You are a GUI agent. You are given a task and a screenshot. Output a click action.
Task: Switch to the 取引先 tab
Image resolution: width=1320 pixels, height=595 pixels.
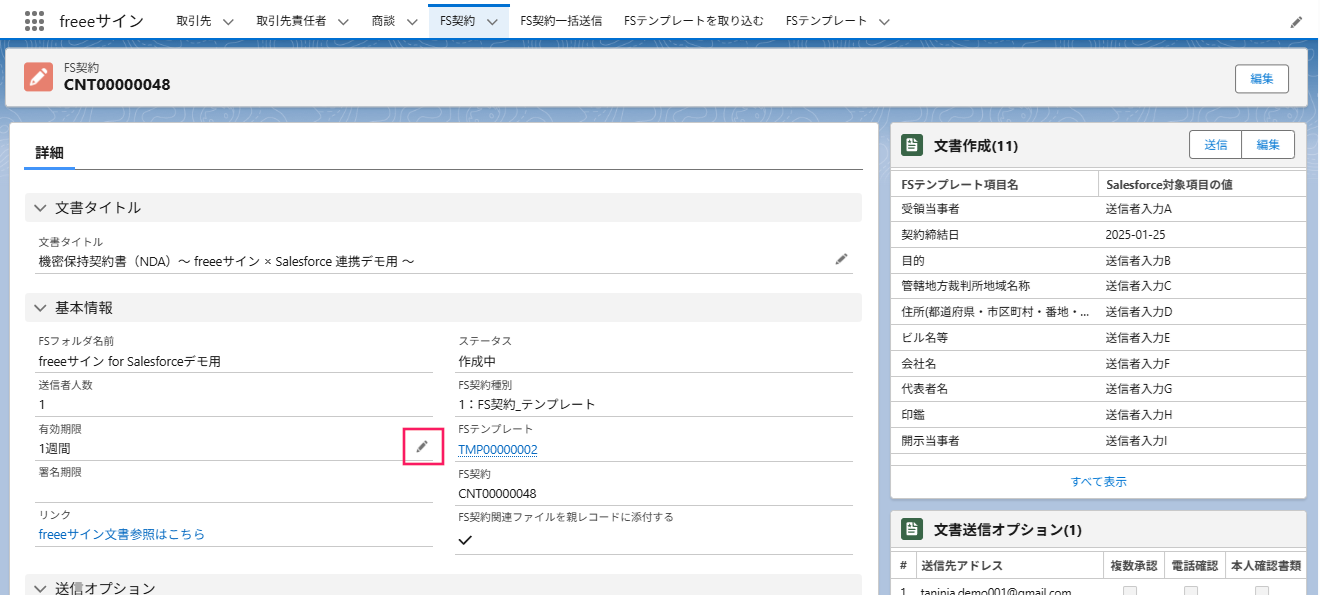(194, 21)
